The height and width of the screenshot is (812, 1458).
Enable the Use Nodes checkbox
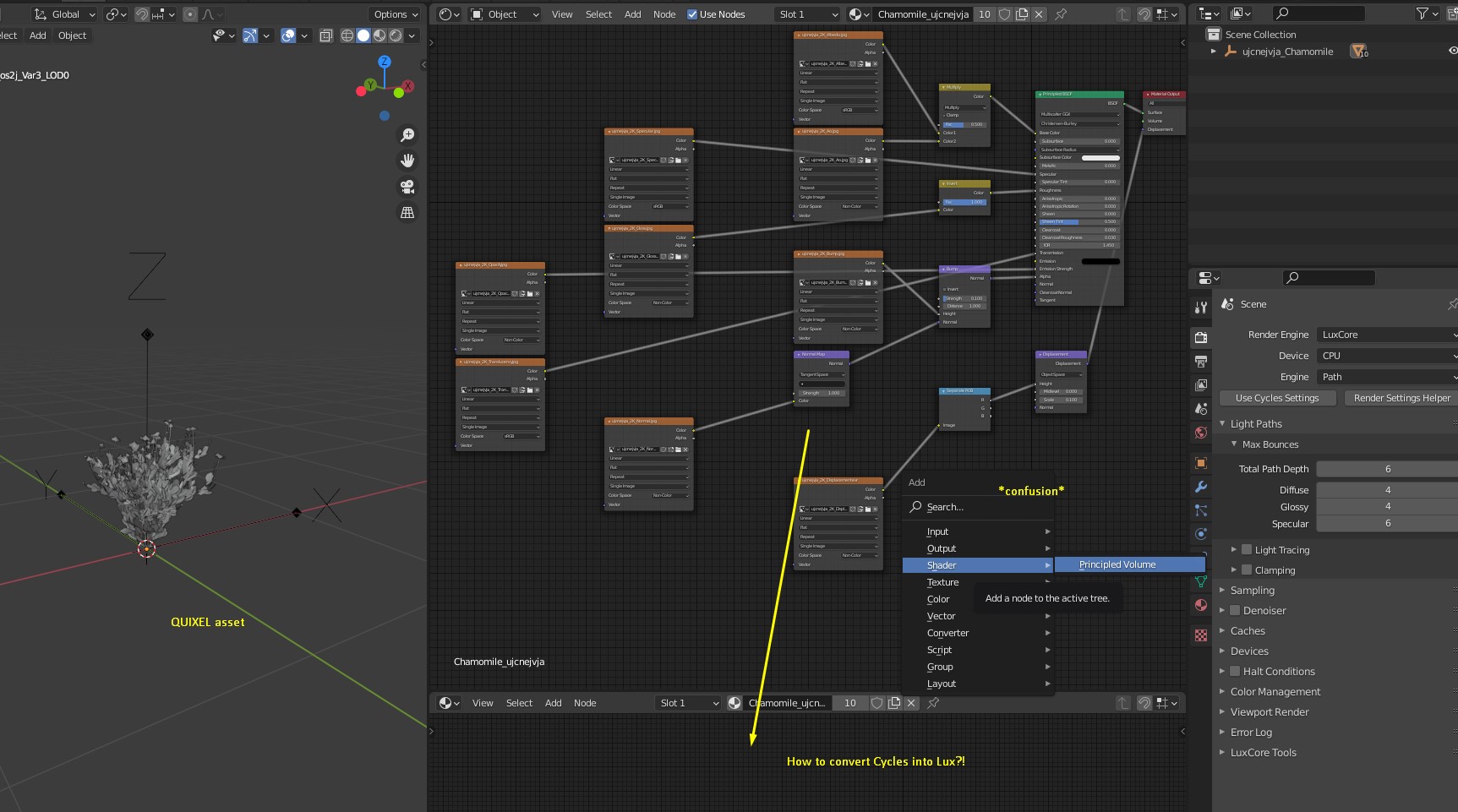[x=693, y=14]
